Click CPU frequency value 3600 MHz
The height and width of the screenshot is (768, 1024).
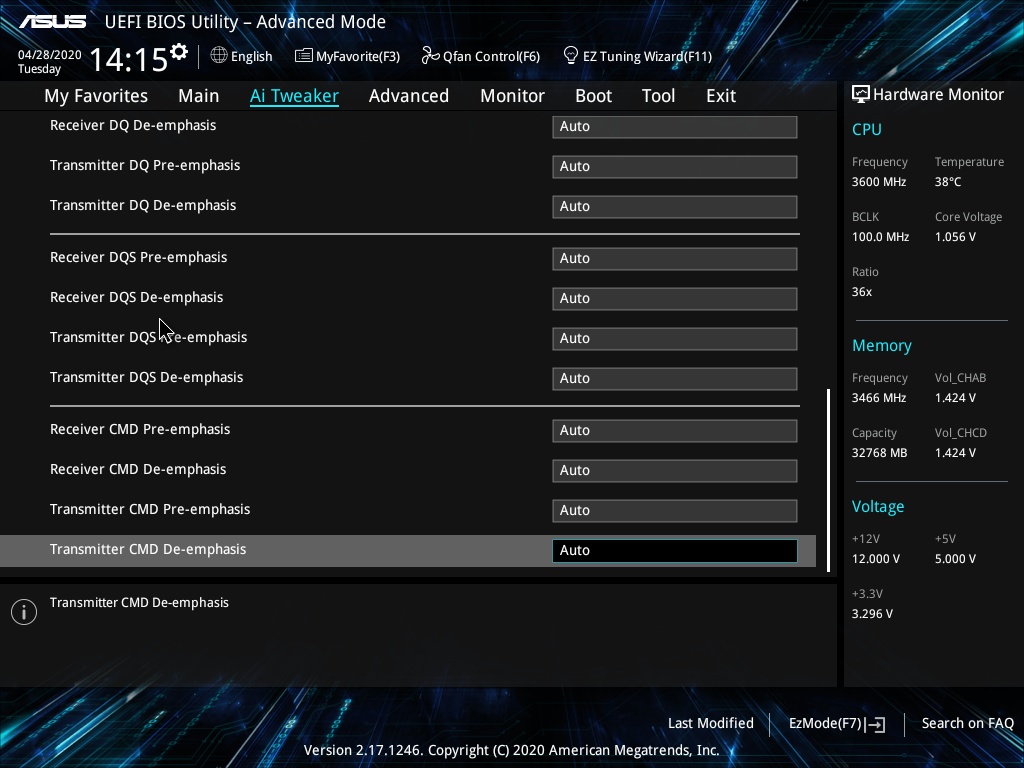(878, 182)
